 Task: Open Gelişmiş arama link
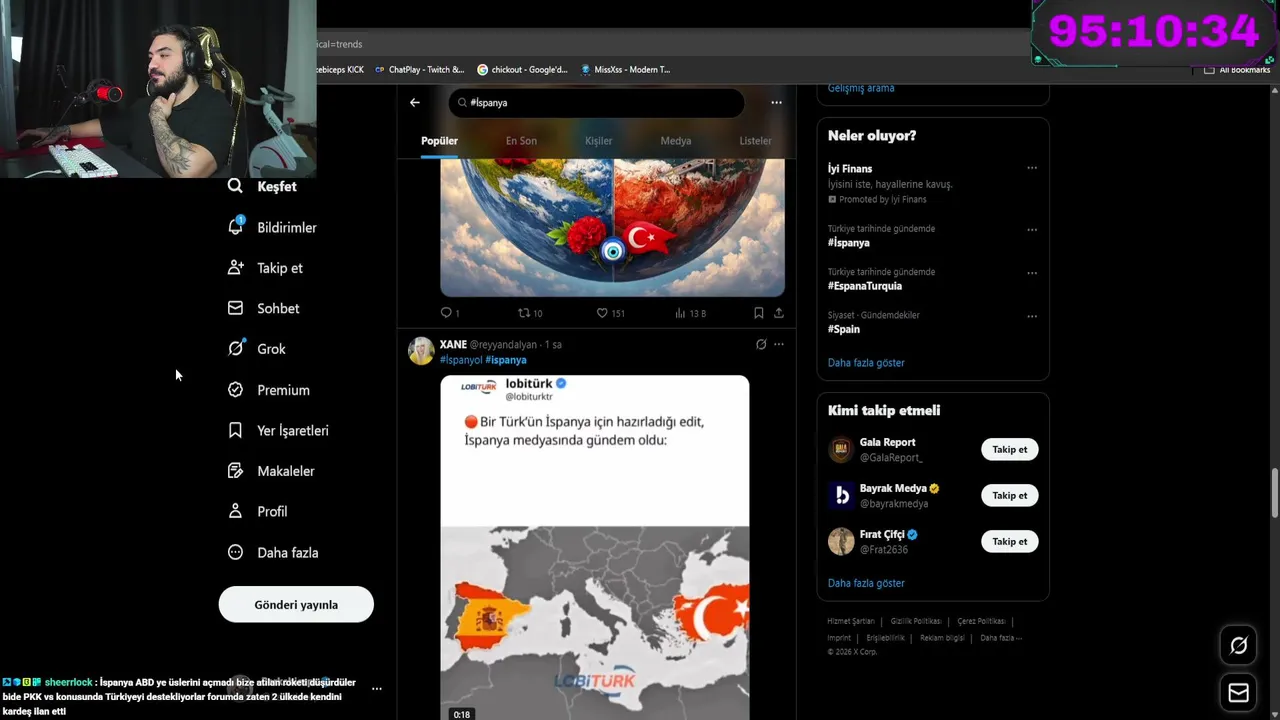(861, 88)
